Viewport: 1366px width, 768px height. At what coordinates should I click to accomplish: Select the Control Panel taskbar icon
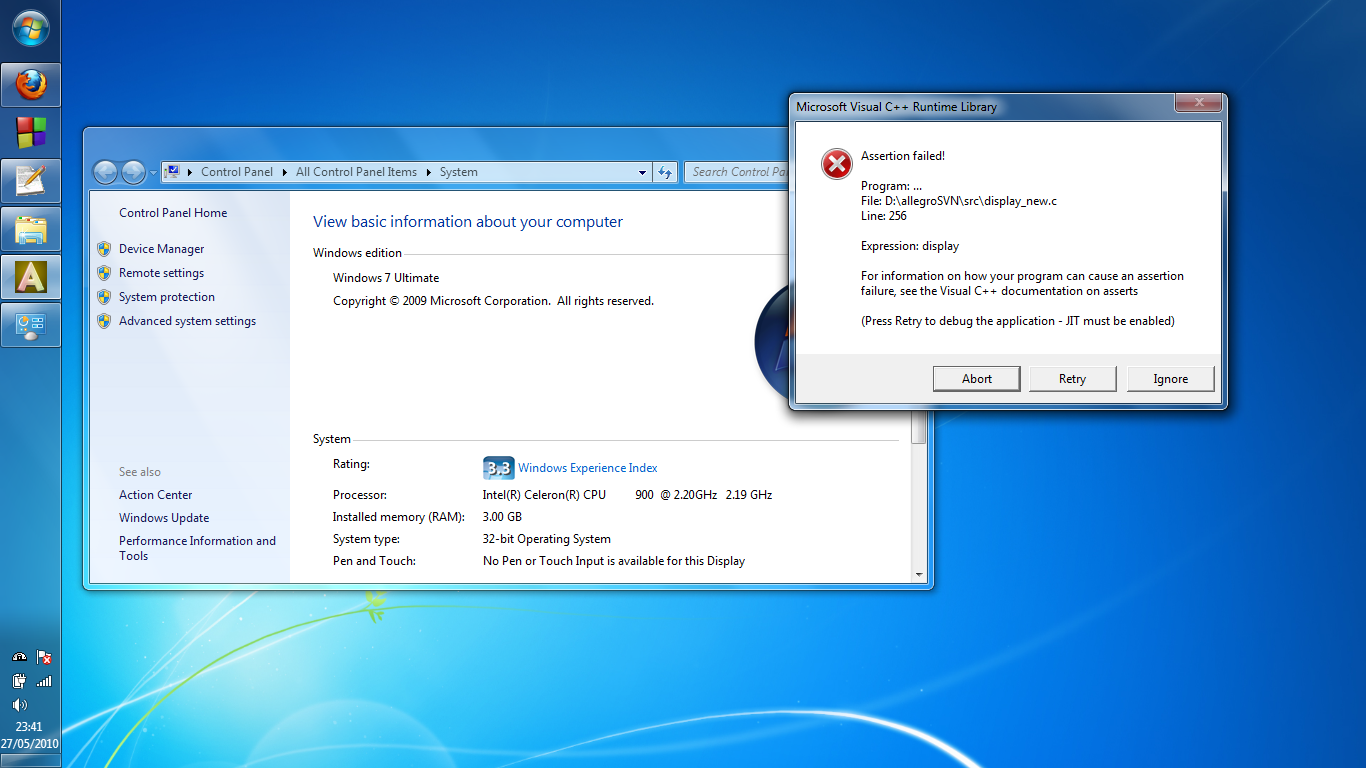coord(31,325)
